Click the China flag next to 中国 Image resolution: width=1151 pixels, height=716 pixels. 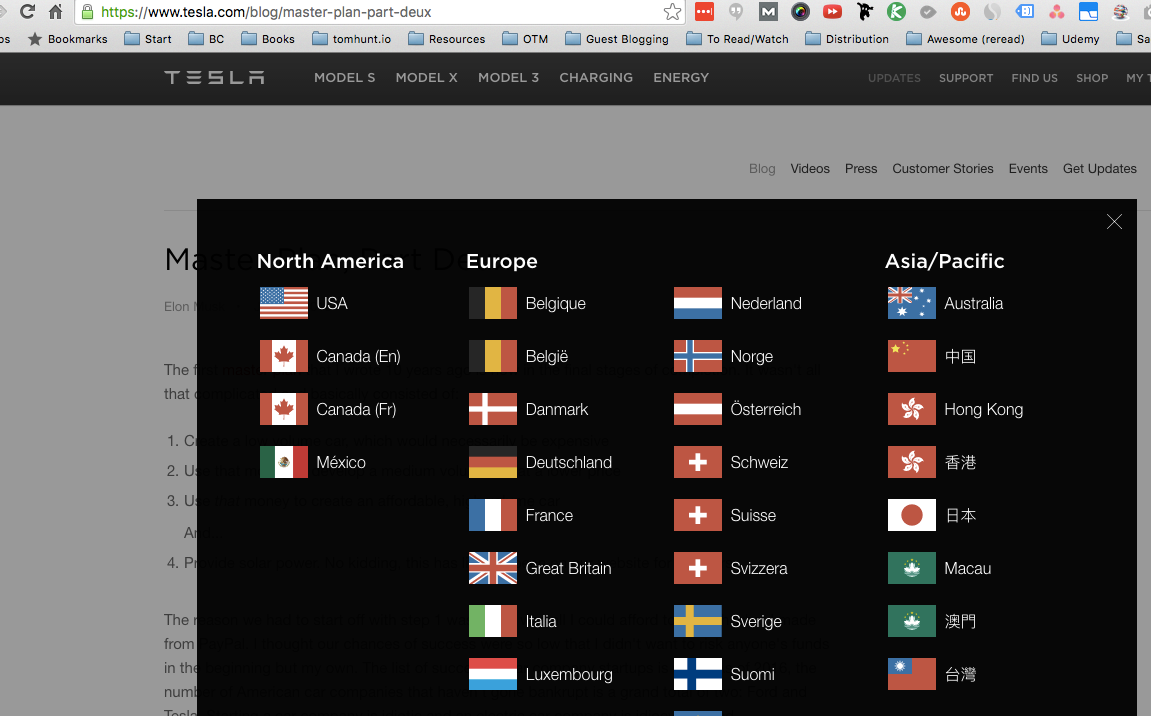(912, 355)
